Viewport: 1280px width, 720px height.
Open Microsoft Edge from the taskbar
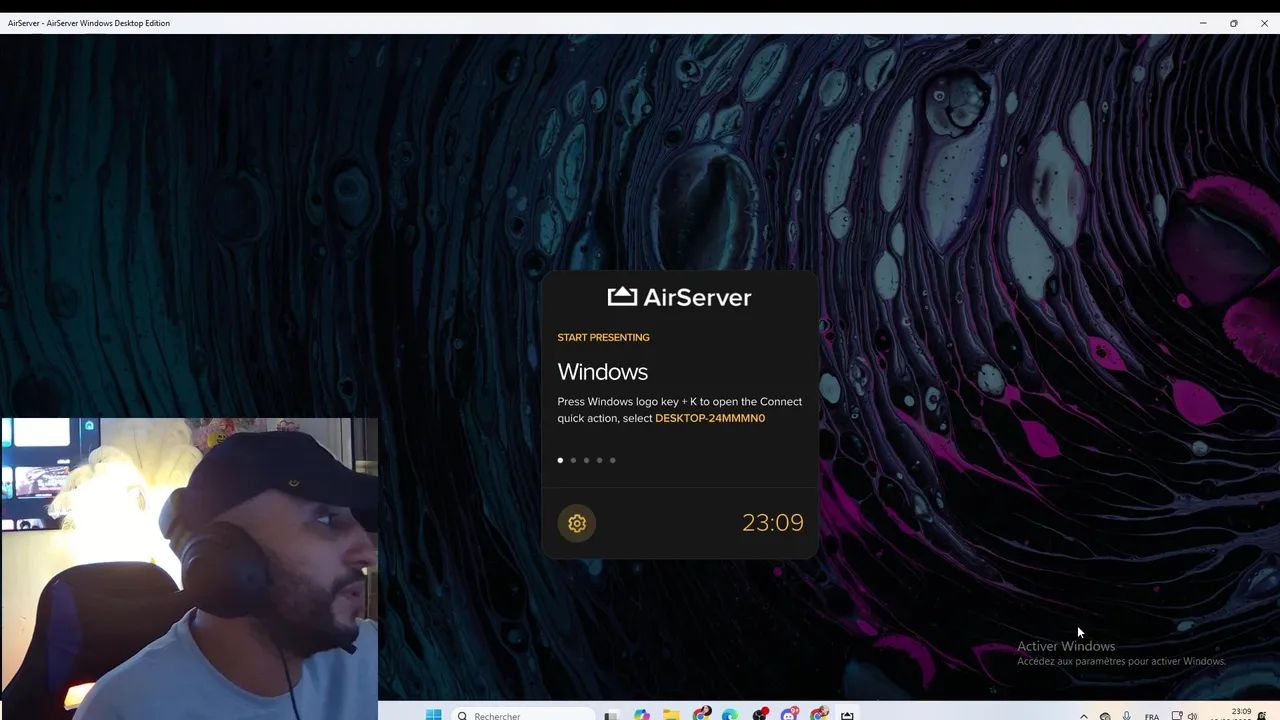730,715
